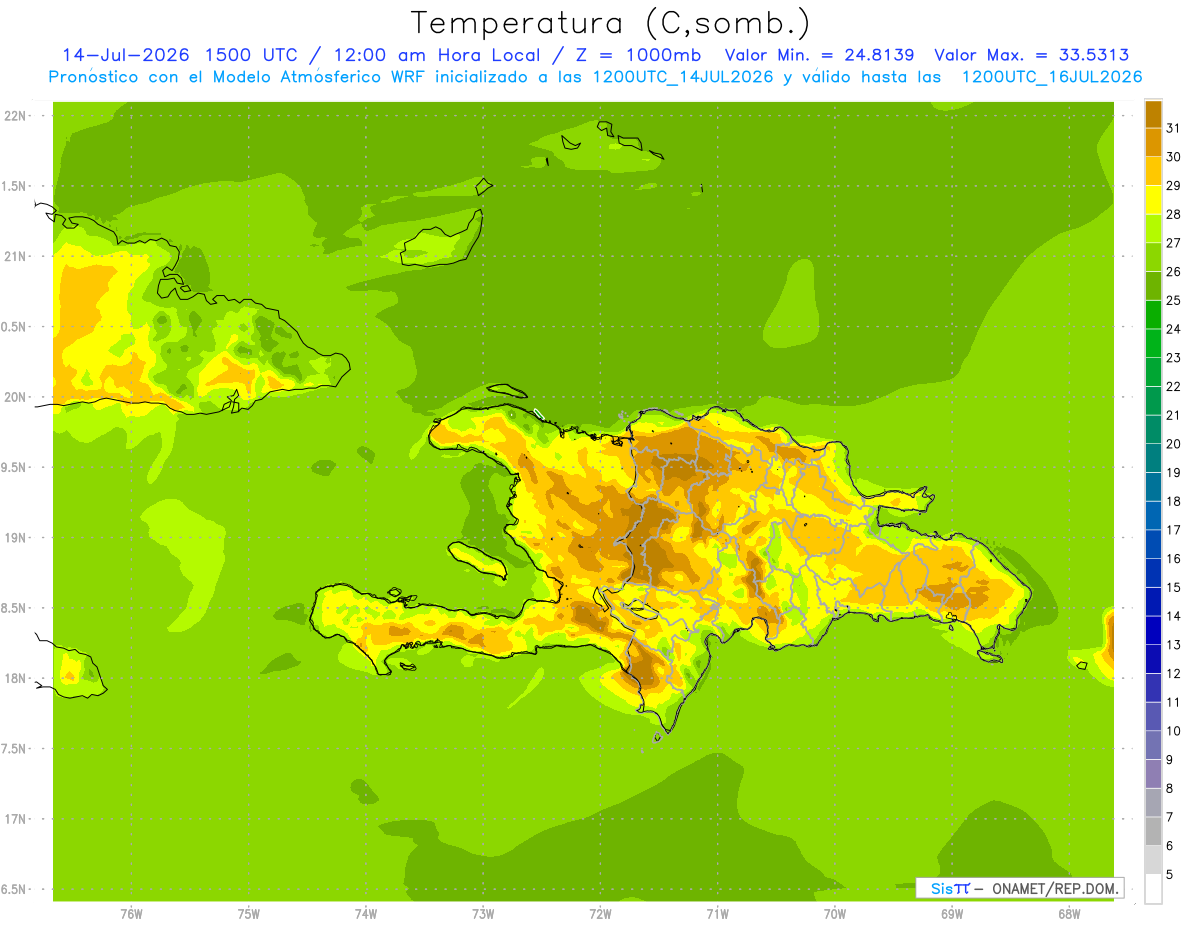This screenshot has height=927, width=1200.
Task: Click the '75W' longitude label
Action: click(248, 914)
